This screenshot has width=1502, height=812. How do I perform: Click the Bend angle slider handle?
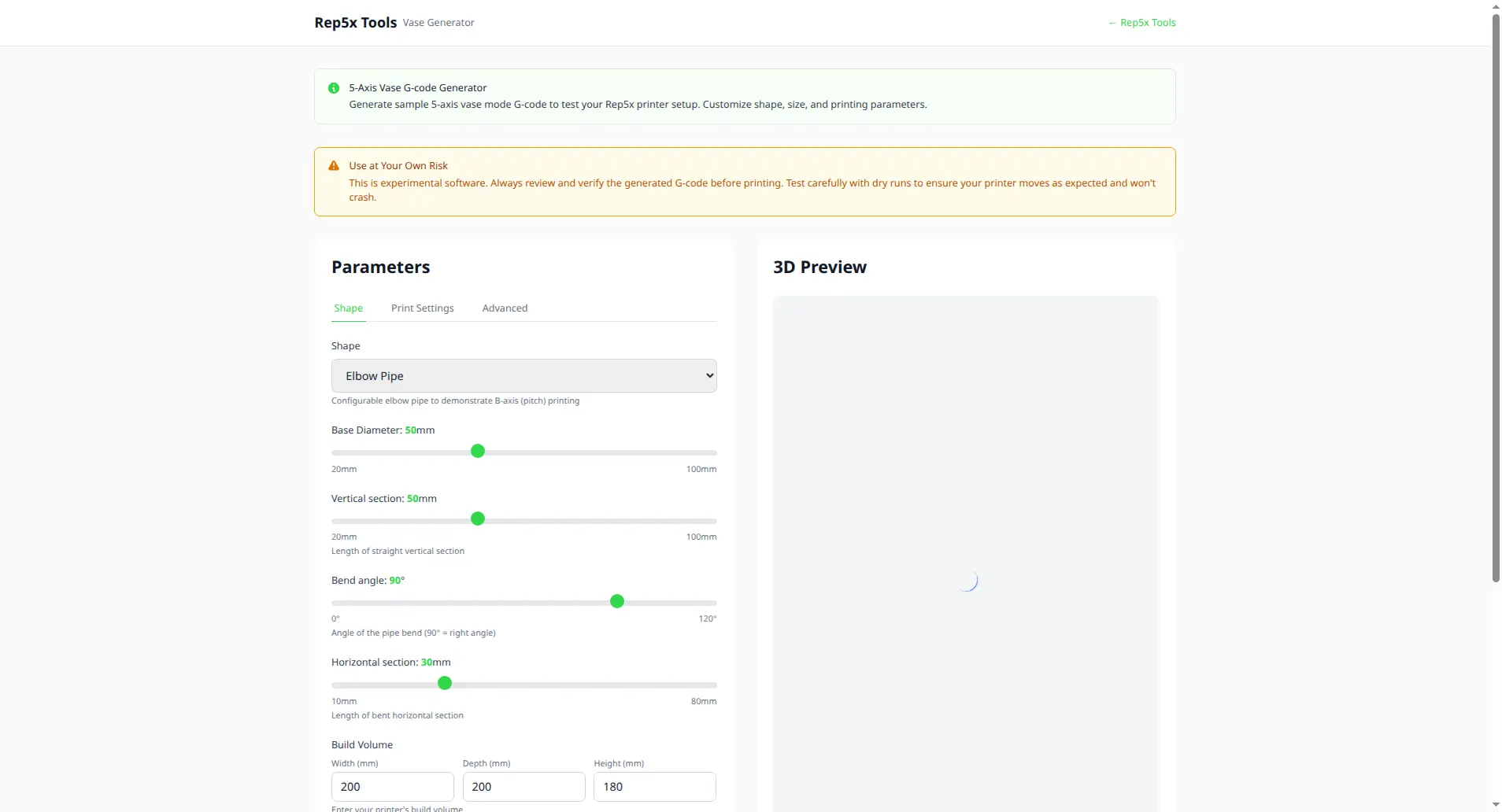[x=617, y=602]
